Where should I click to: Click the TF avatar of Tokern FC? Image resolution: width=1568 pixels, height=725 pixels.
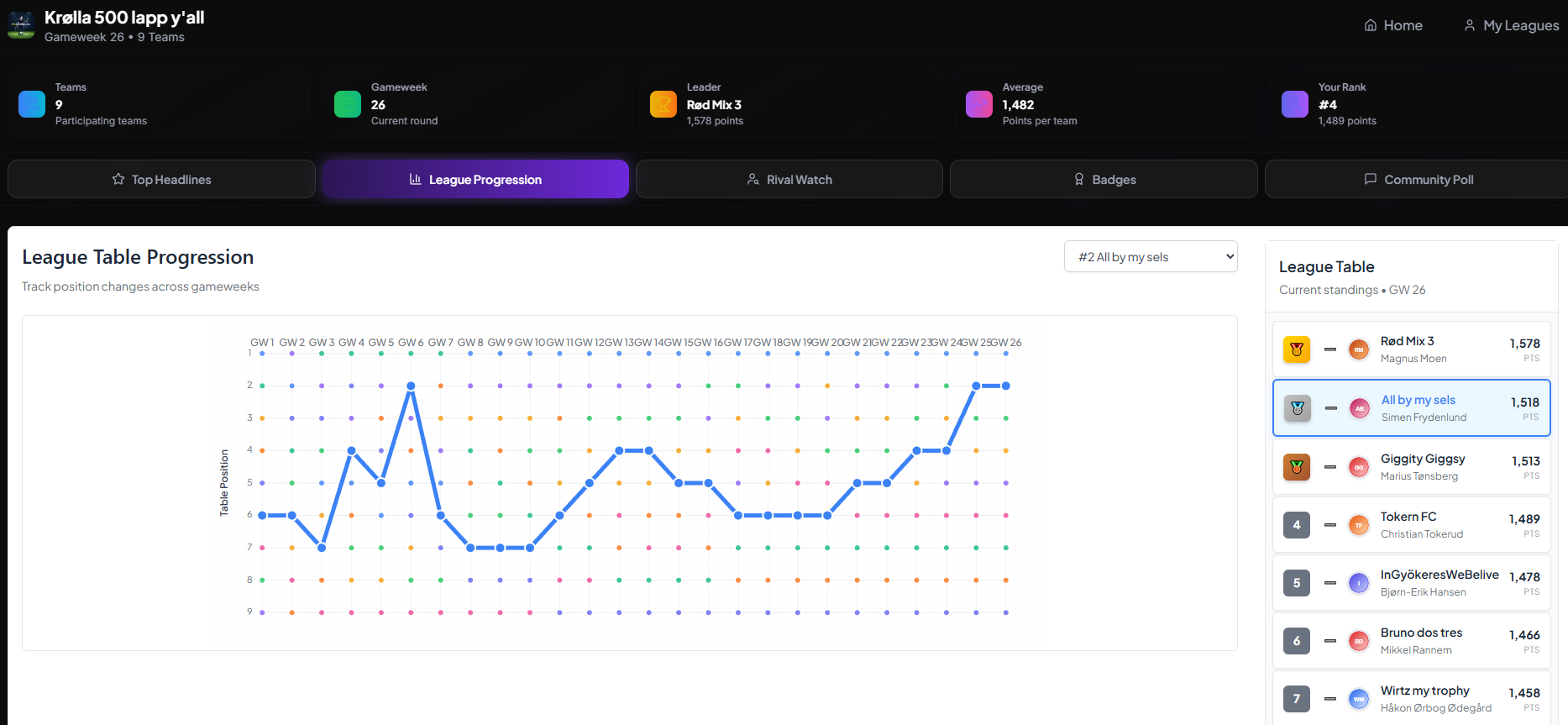tap(1359, 525)
